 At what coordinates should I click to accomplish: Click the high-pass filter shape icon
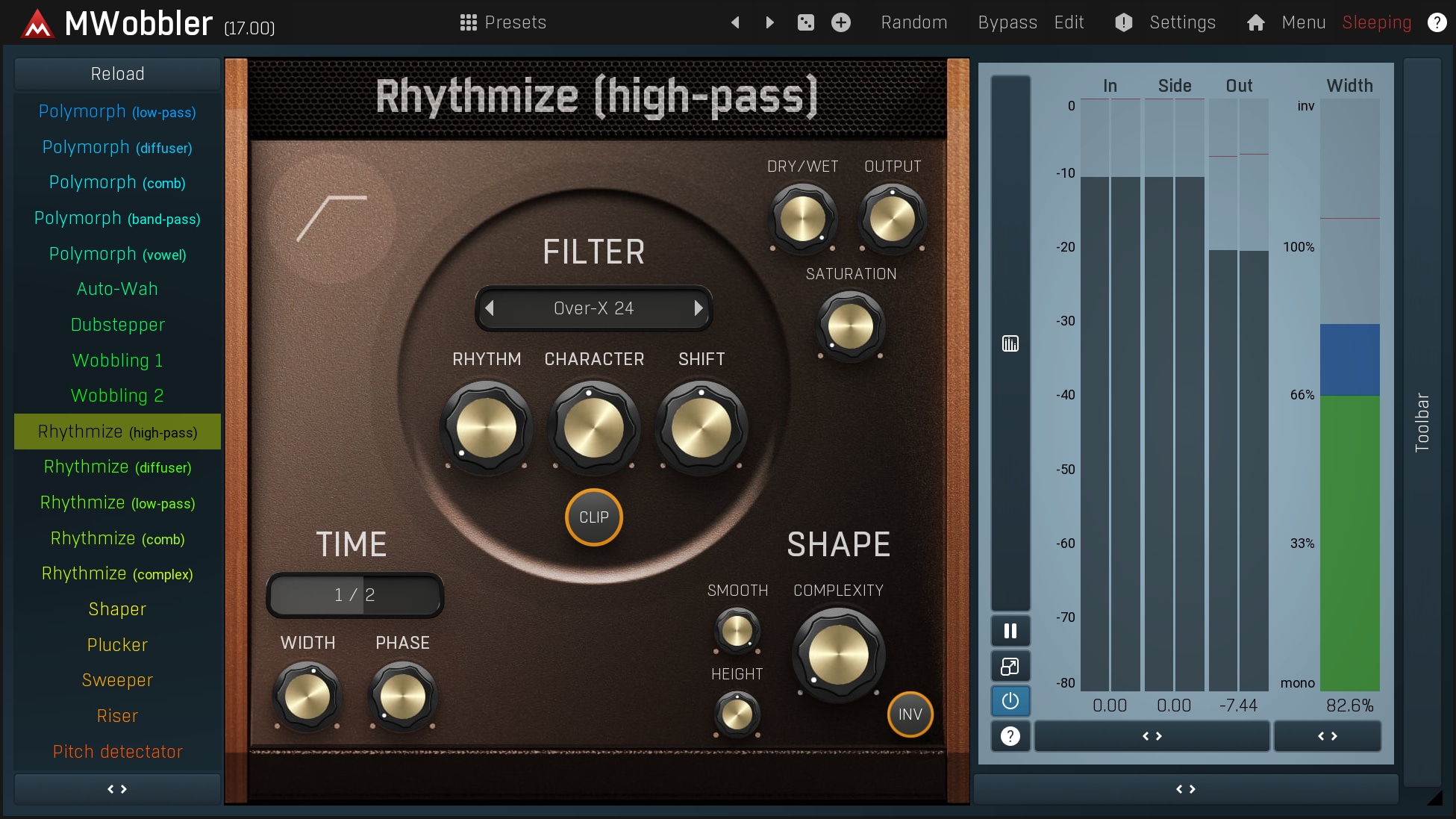coord(332,218)
